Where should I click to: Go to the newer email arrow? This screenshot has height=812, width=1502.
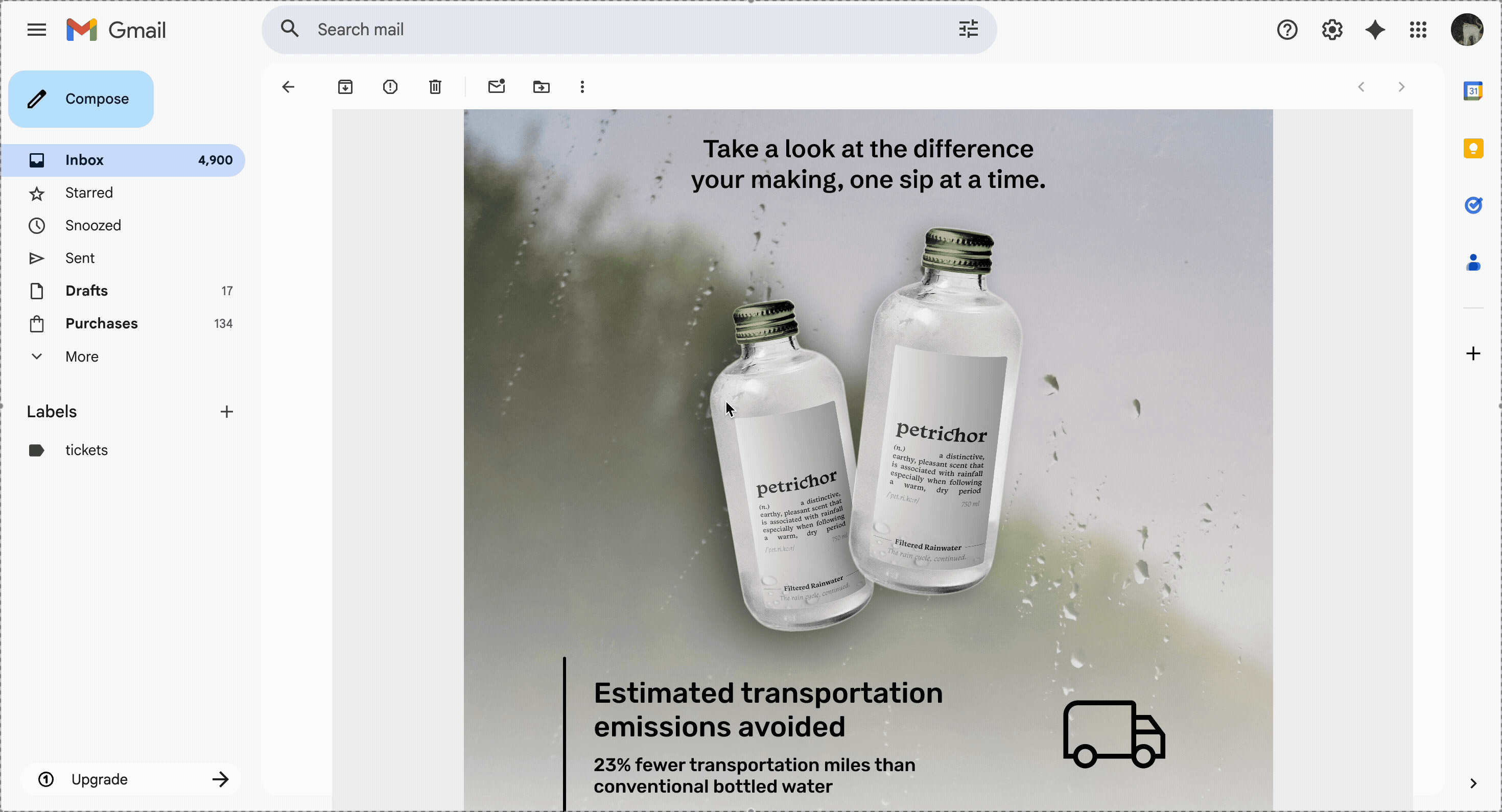click(1361, 87)
